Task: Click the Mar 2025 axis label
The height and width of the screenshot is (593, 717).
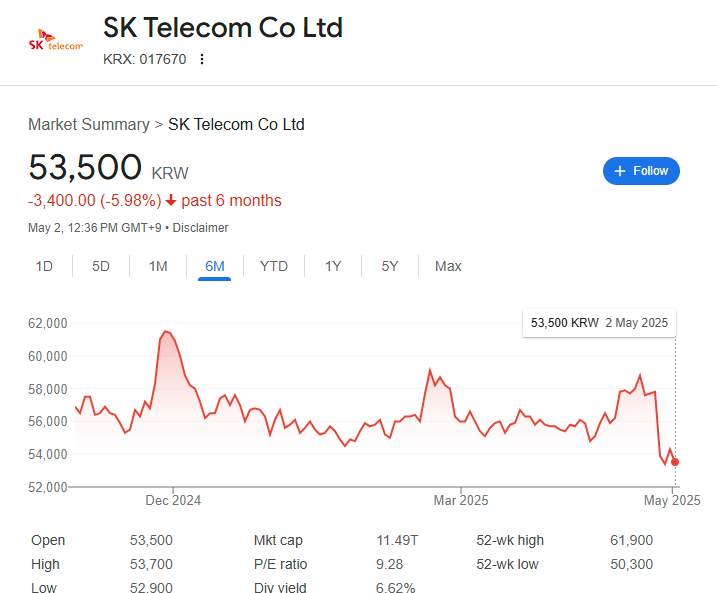Action: coord(461,500)
